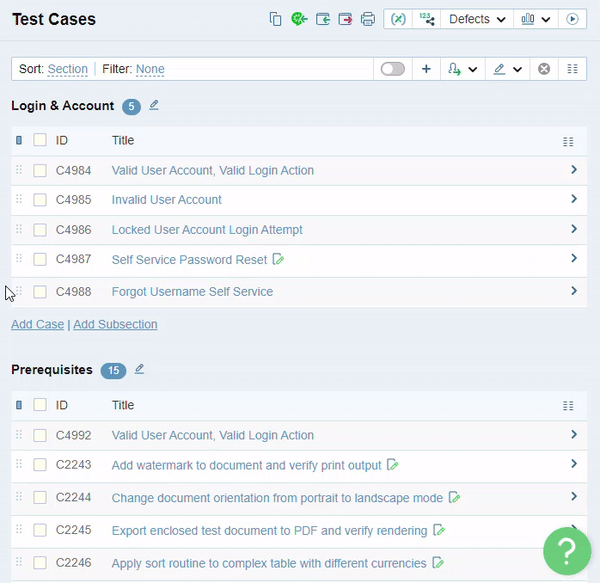Edit the Login & Account section name

click(154, 105)
